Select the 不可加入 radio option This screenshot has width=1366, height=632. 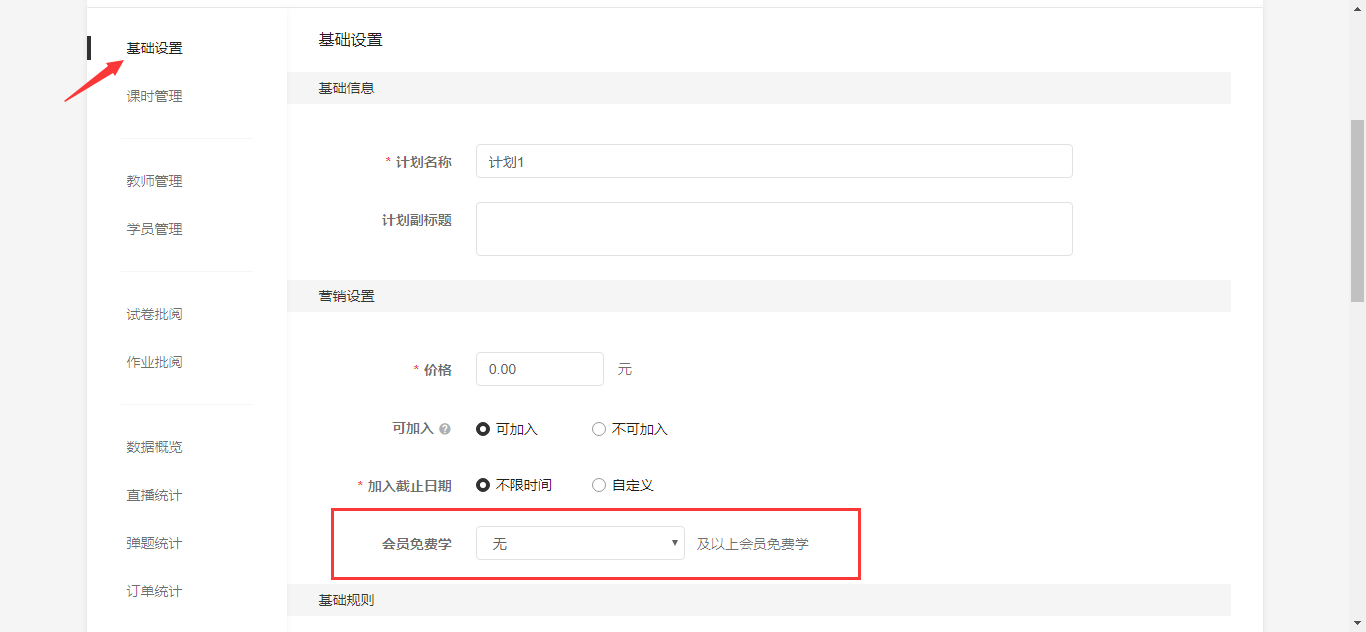(599, 429)
